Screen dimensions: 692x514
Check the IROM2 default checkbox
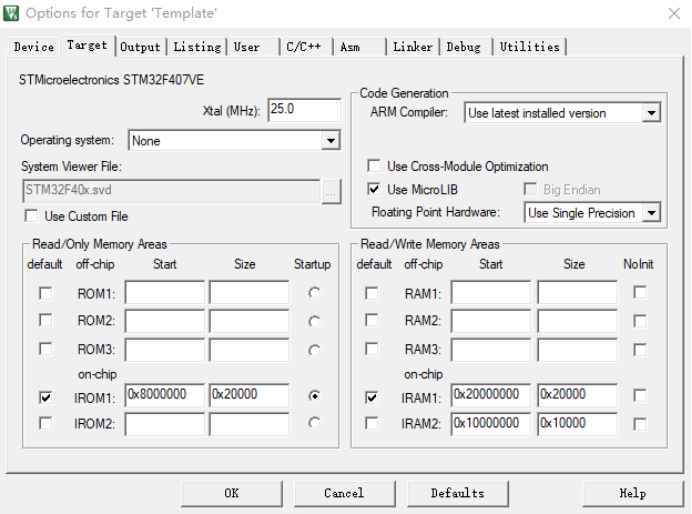(x=45, y=424)
